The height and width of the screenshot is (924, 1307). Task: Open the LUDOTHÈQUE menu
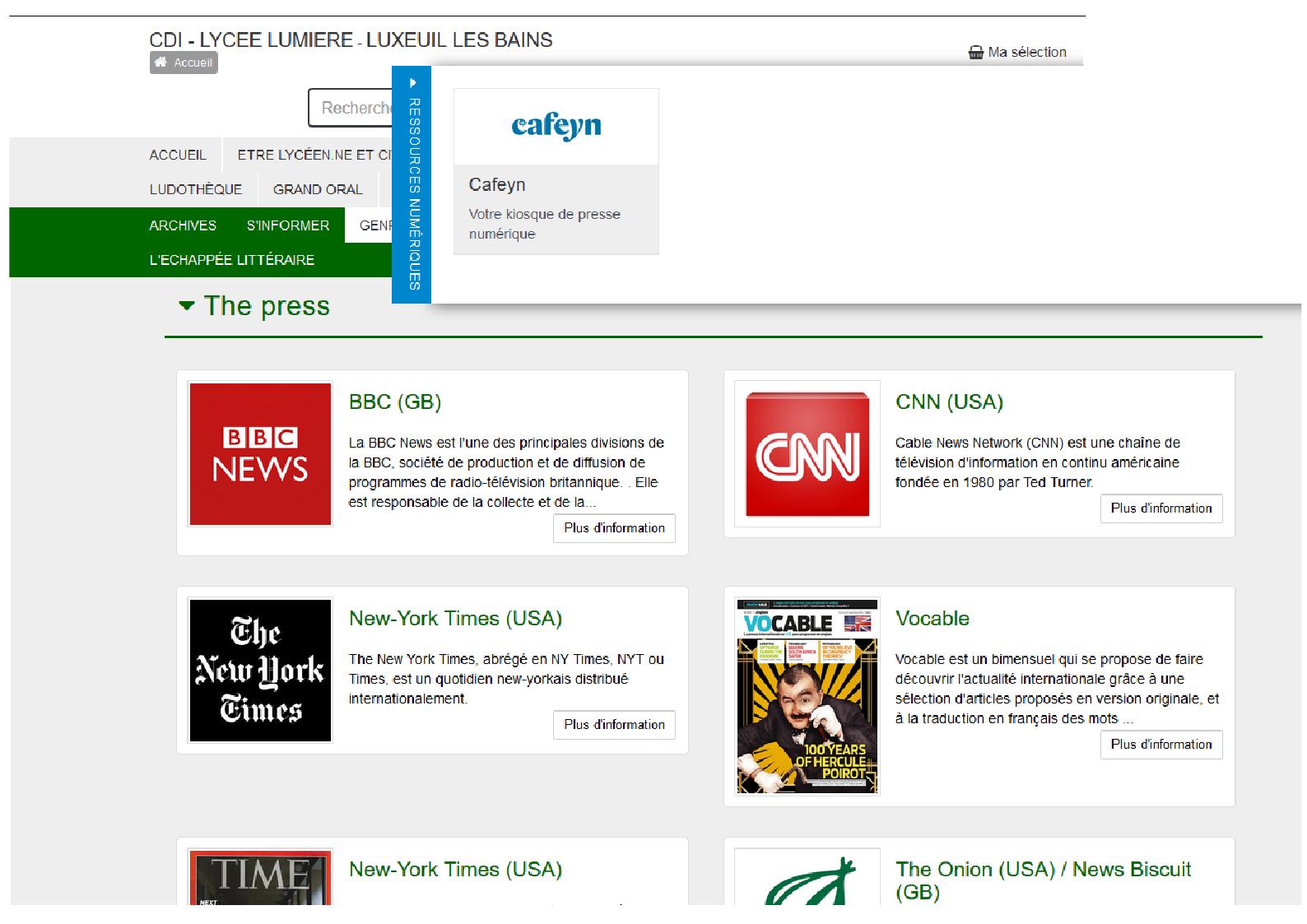coord(196,189)
